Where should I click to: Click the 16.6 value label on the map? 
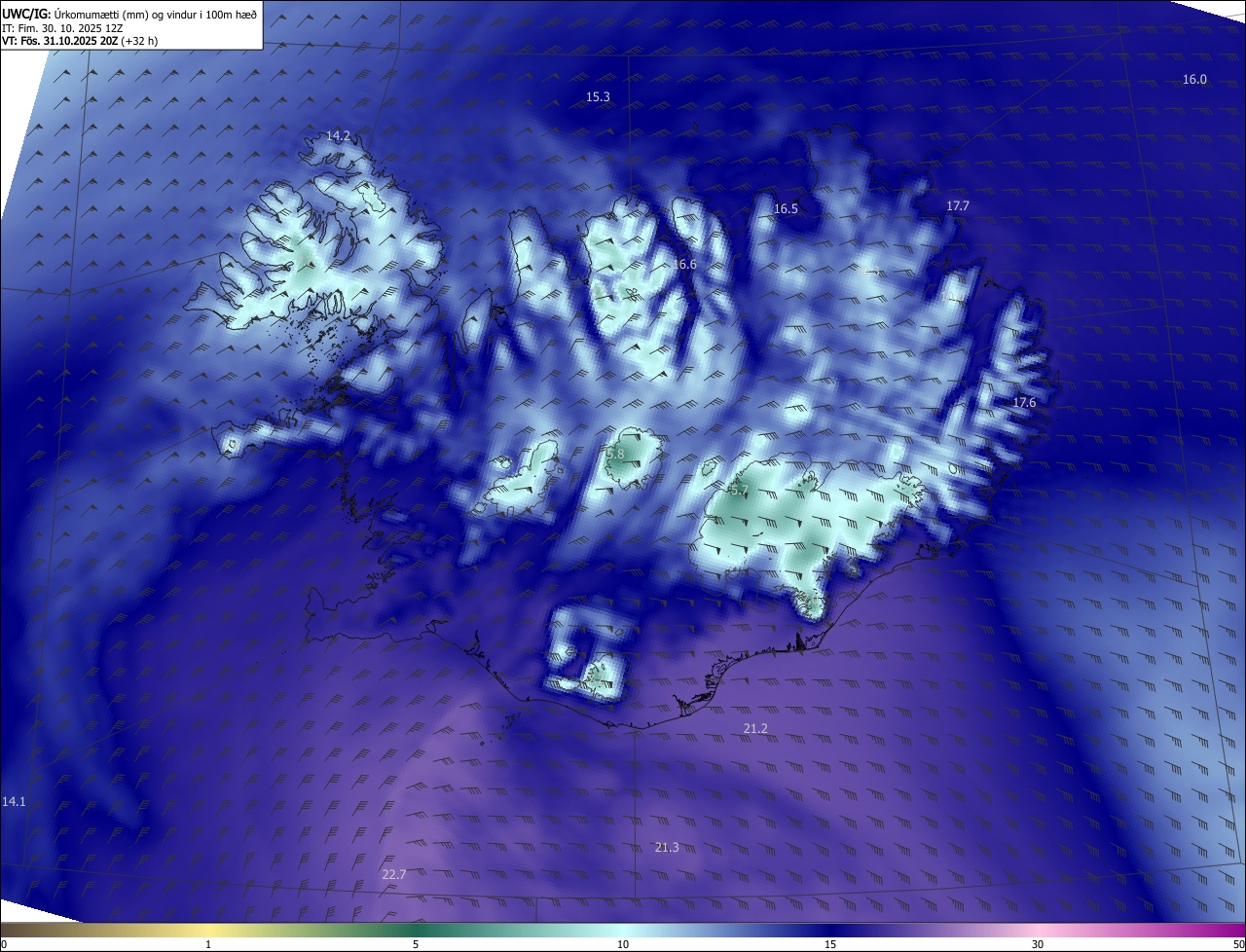684,265
